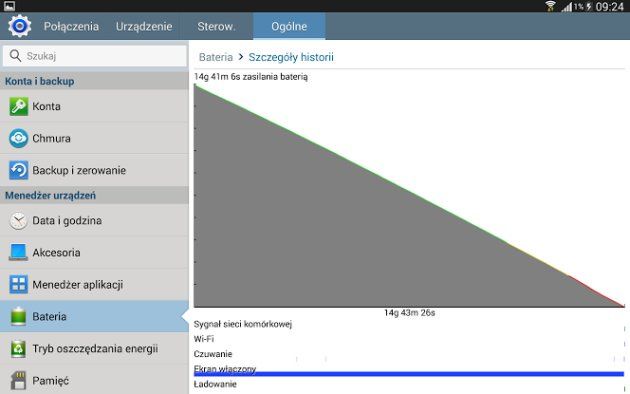Tap the 09:24 clock in status bar

coord(610,6)
